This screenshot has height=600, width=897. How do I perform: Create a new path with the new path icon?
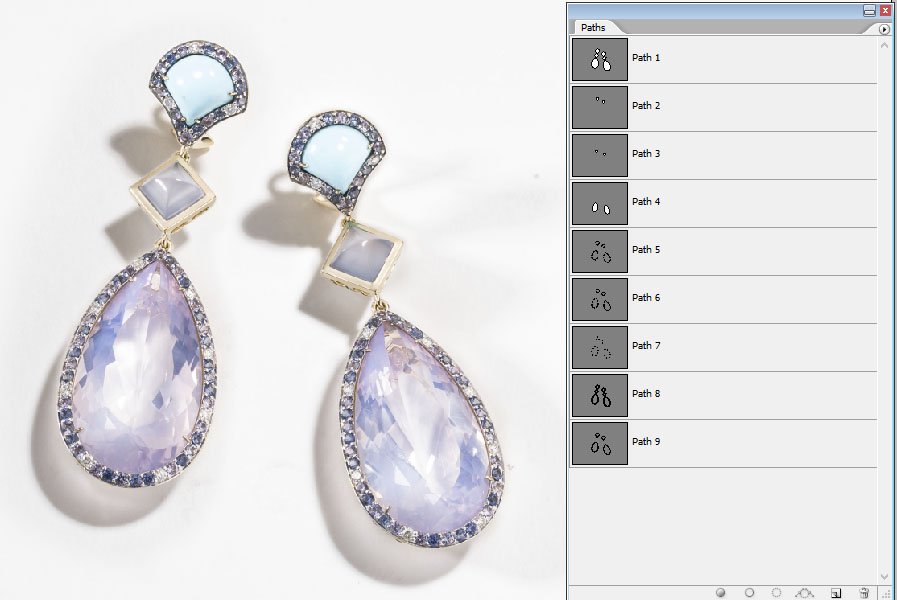(835, 593)
